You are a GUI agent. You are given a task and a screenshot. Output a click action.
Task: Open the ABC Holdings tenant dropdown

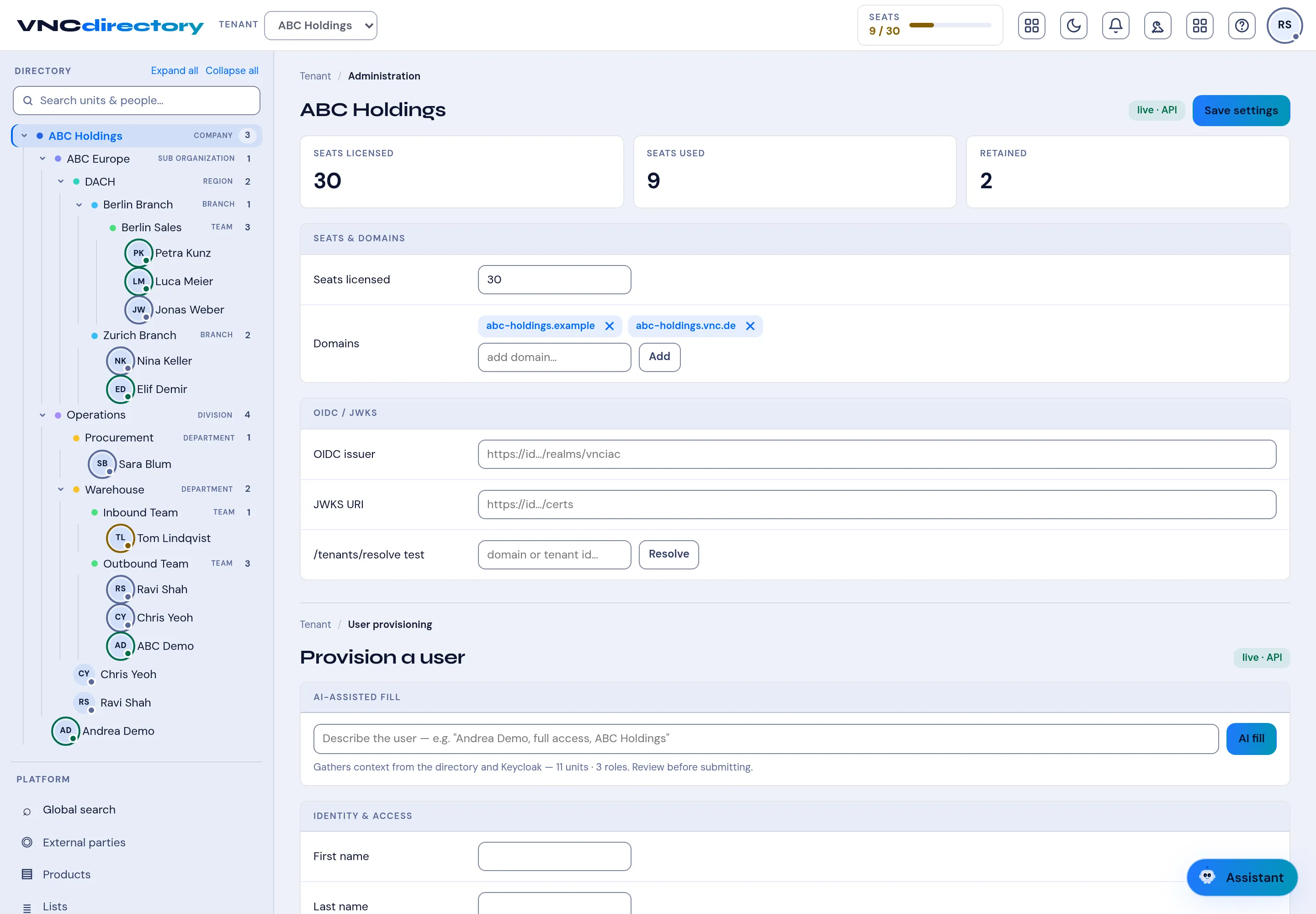321,26
